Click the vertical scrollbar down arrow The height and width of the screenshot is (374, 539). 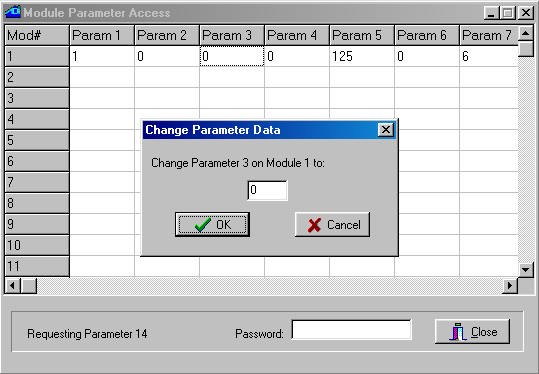(x=525, y=270)
